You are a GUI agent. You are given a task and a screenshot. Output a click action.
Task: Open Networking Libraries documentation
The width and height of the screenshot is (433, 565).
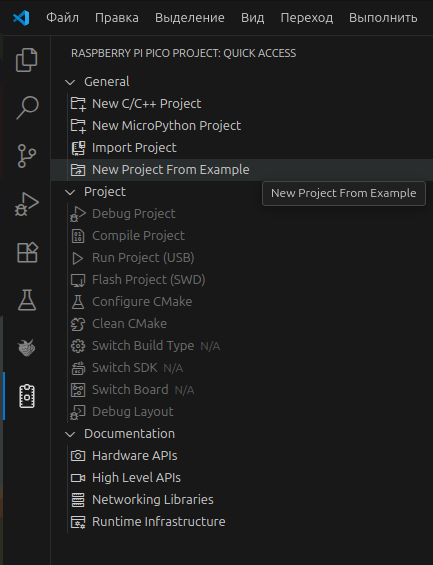(x=153, y=500)
